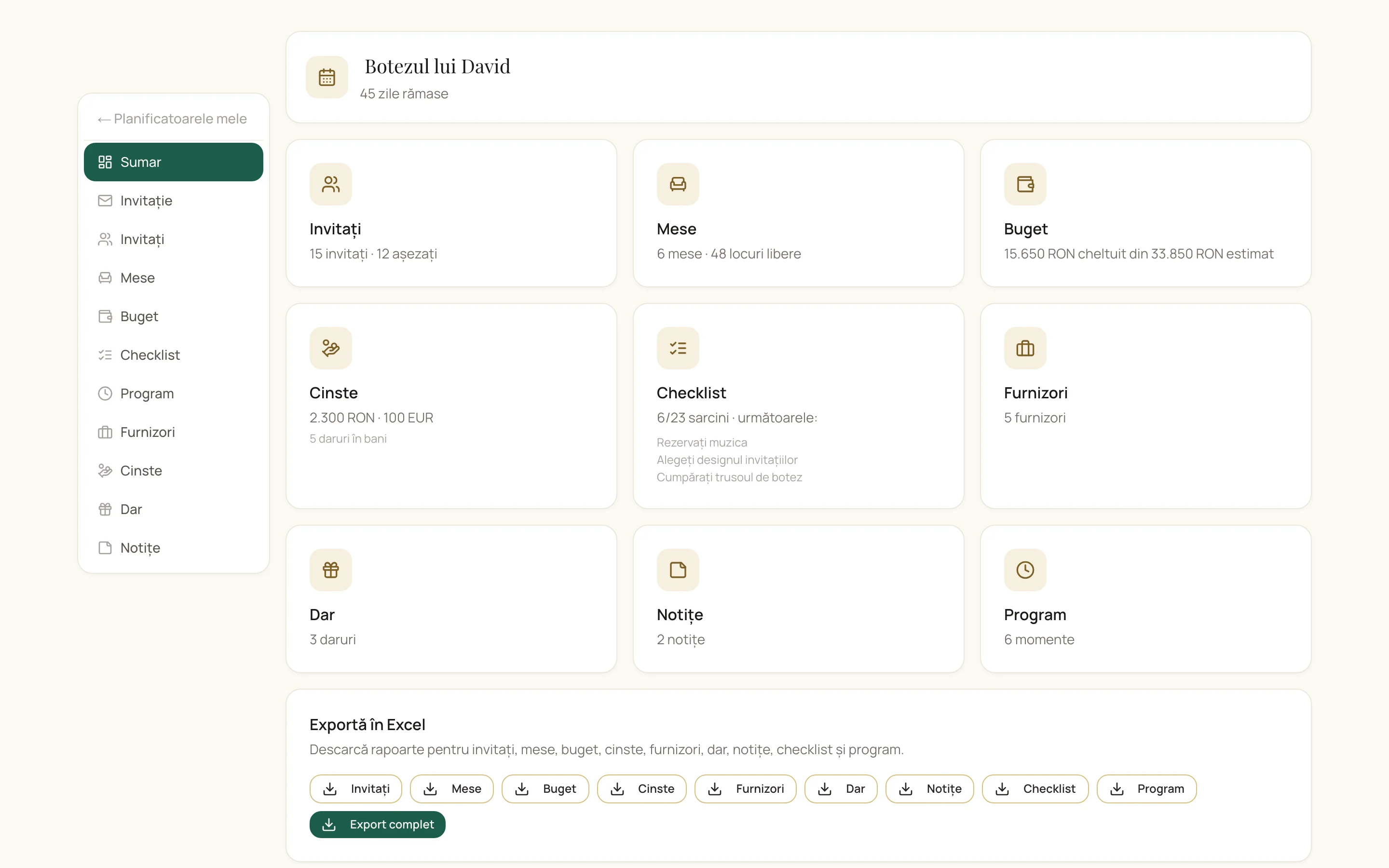Click '2.300 RON · 100 EUR' text
Viewport: 1389px width, 868px height.
click(x=371, y=417)
